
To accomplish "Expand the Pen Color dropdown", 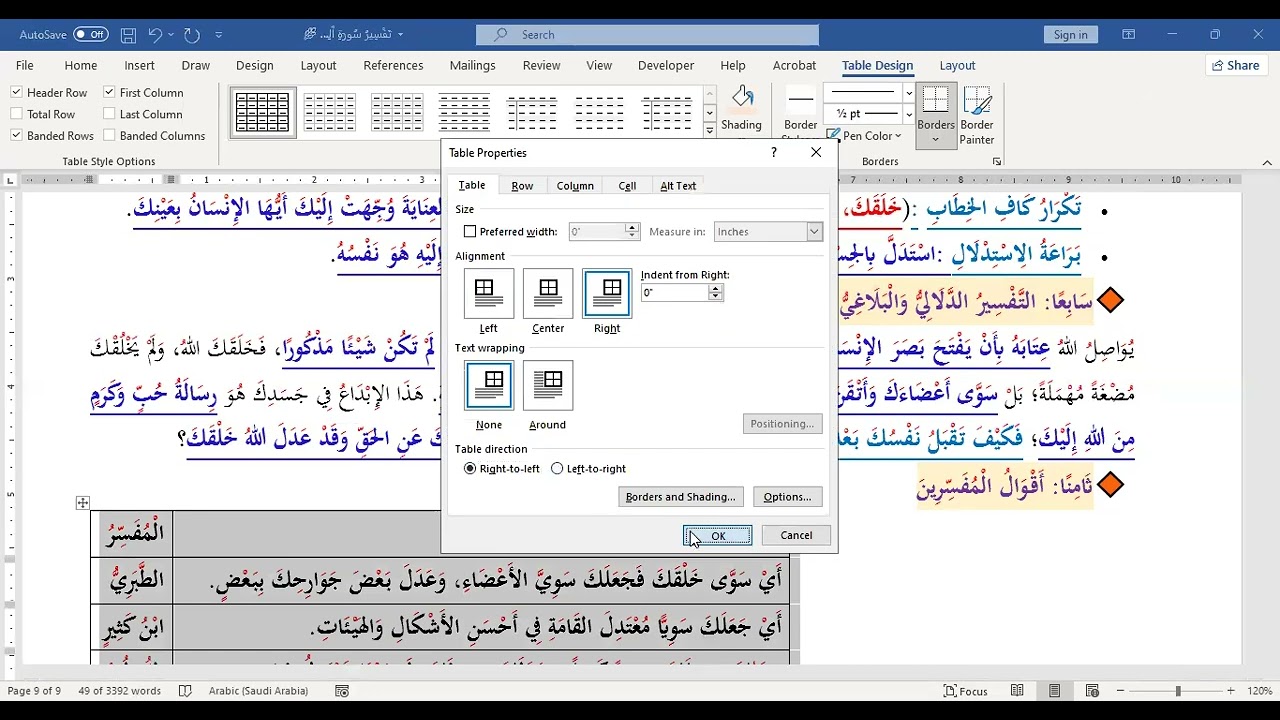I will point(898,136).
